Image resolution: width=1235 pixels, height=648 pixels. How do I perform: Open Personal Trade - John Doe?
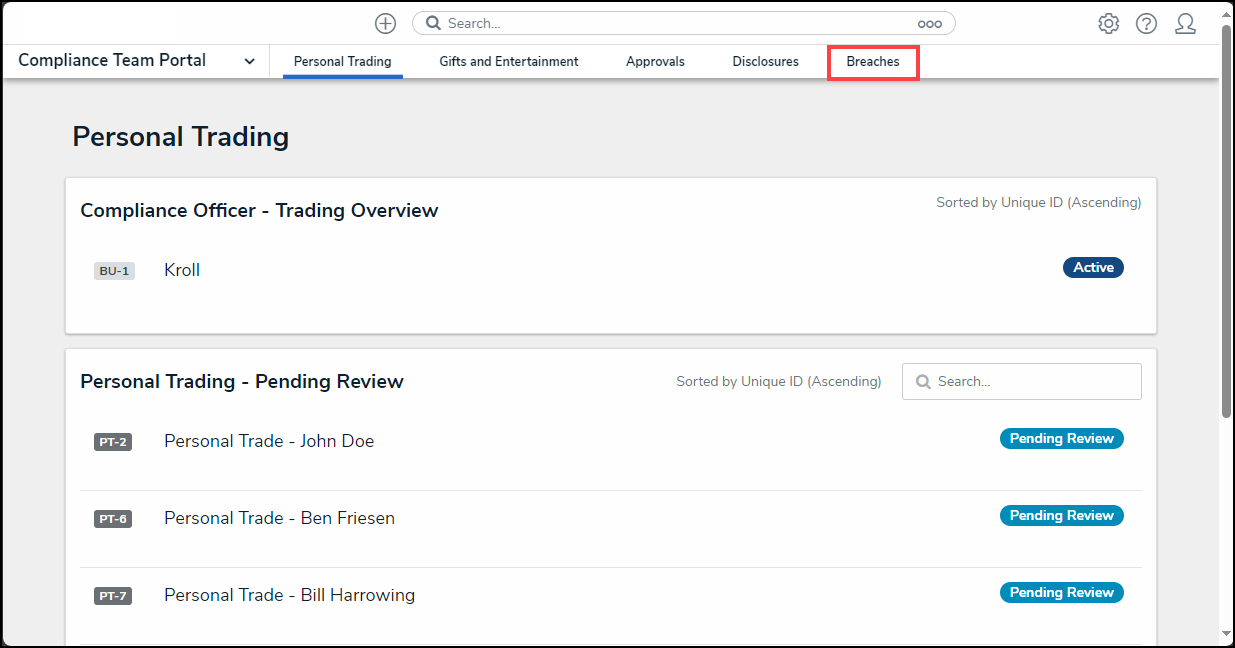tap(269, 441)
